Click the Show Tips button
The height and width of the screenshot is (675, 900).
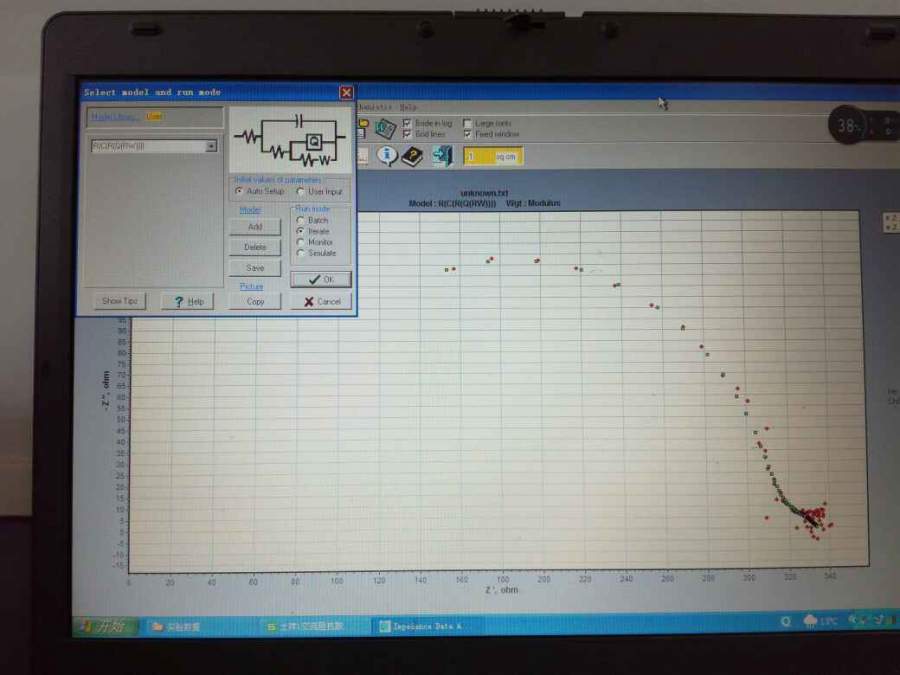click(x=120, y=301)
